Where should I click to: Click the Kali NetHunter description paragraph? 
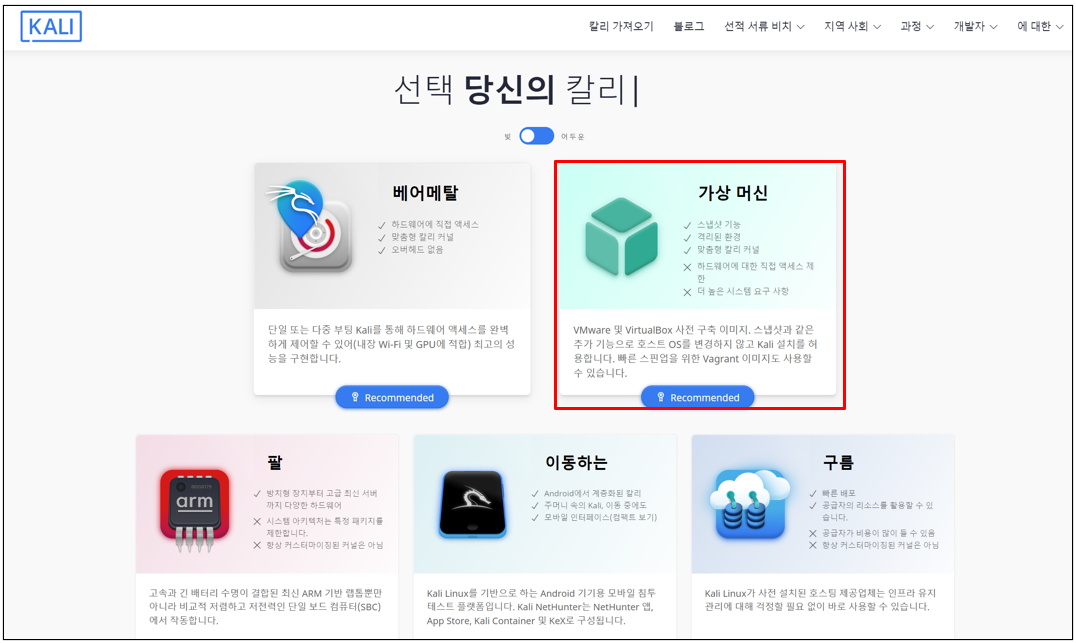point(542,607)
